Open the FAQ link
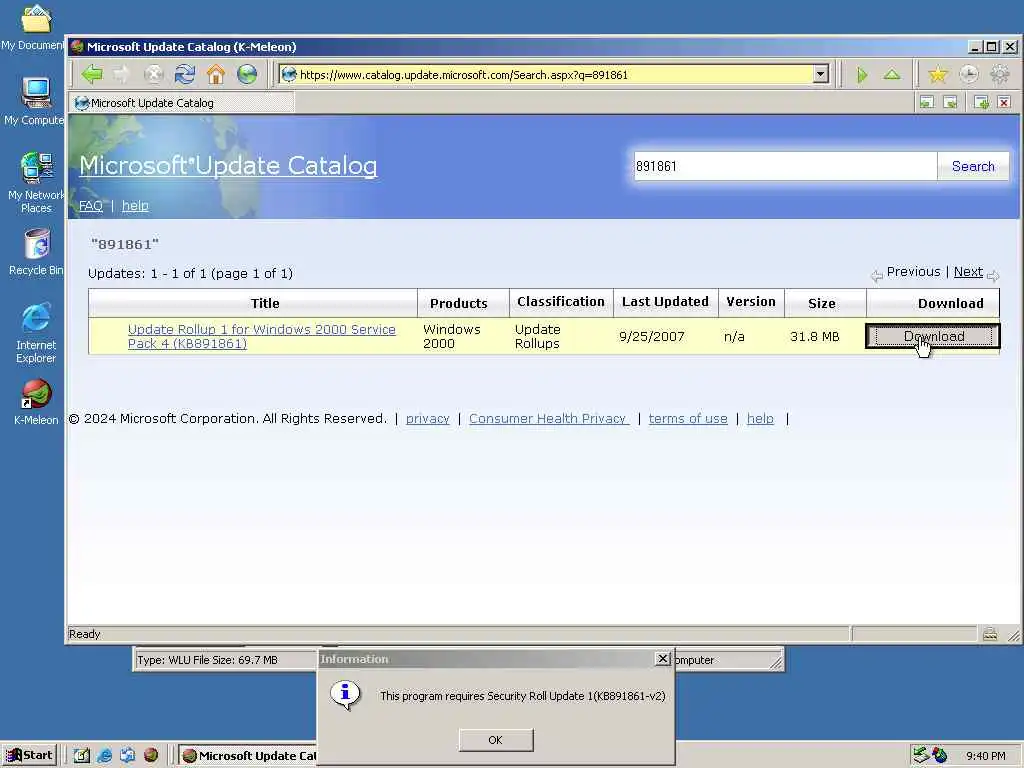This screenshot has width=1024, height=768. 91,206
